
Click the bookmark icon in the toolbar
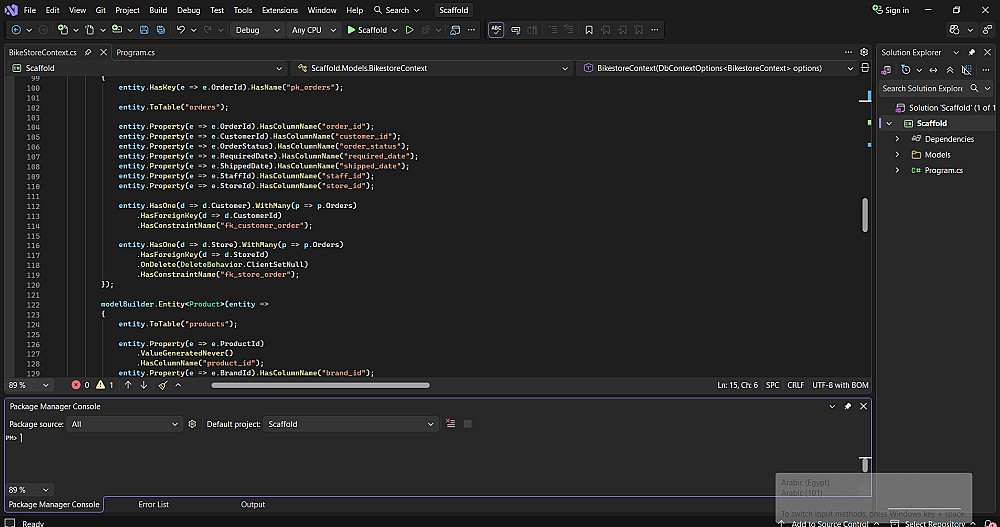[589, 30]
